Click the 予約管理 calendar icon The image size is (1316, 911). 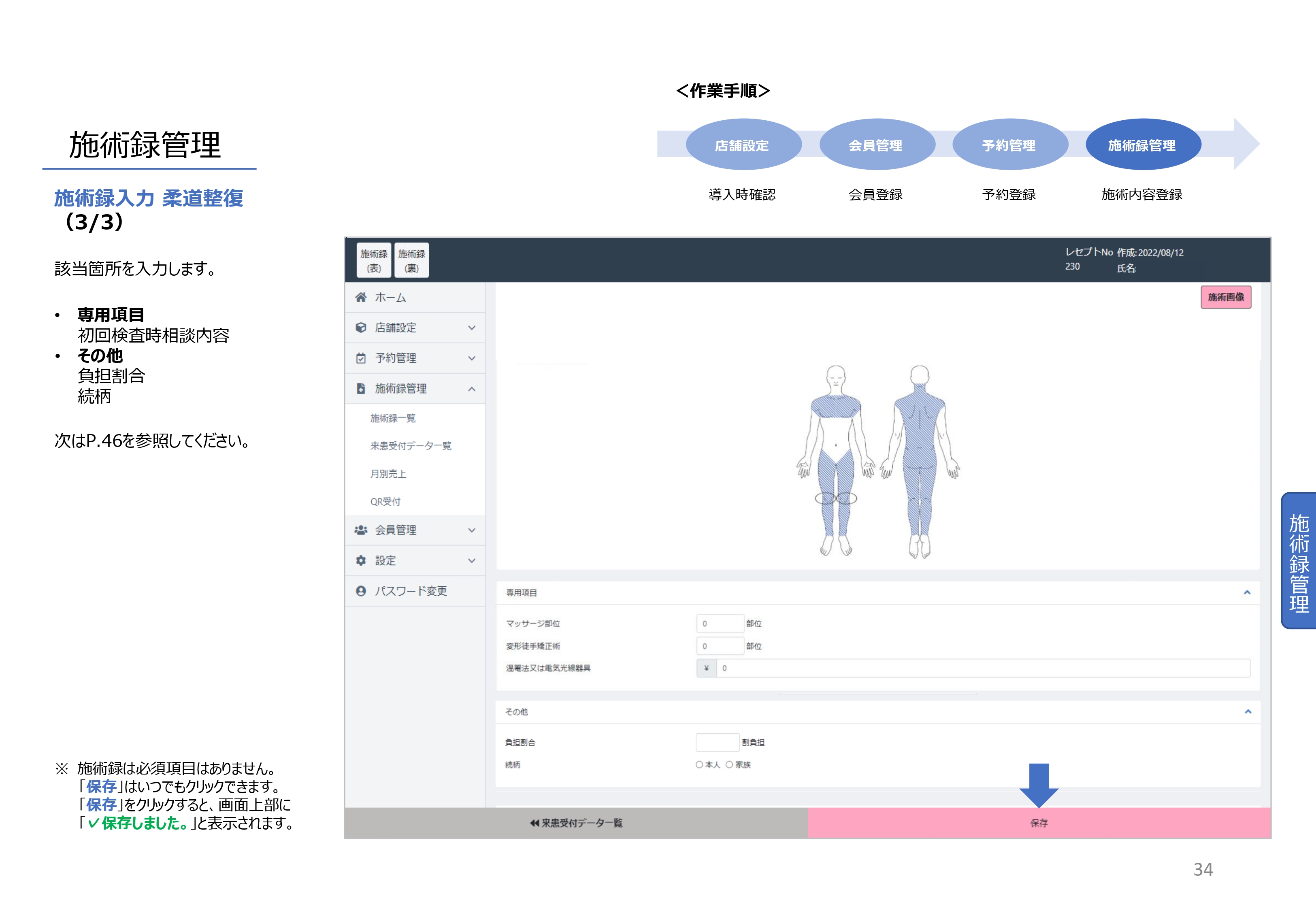pyautogui.click(x=361, y=358)
